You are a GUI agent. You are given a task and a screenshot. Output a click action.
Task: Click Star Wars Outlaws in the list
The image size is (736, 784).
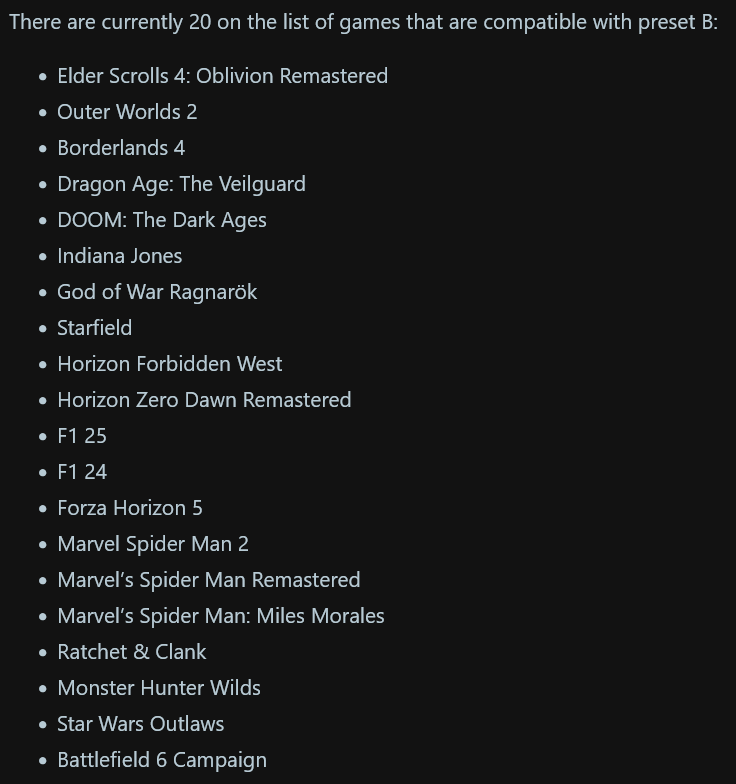click(141, 724)
